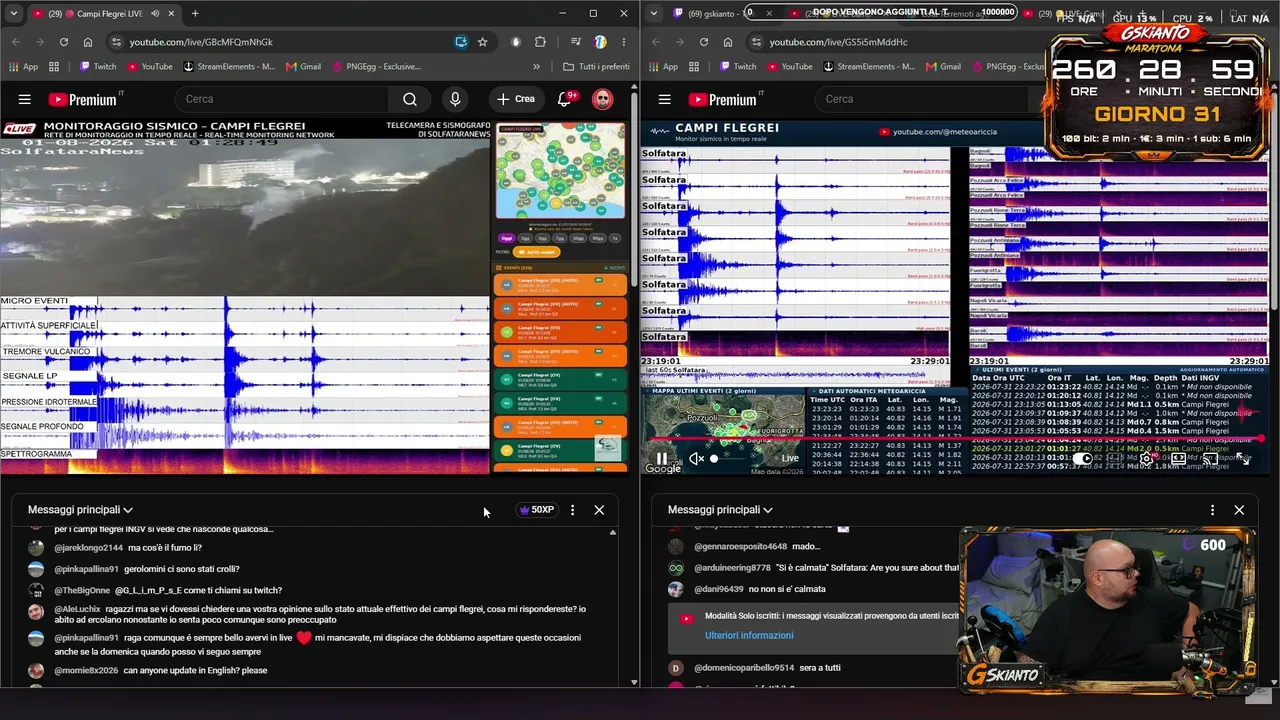Open Gmail bookmark in right browser
The width and height of the screenshot is (1280, 720).
pyautogui.click(x=943, y=67)
